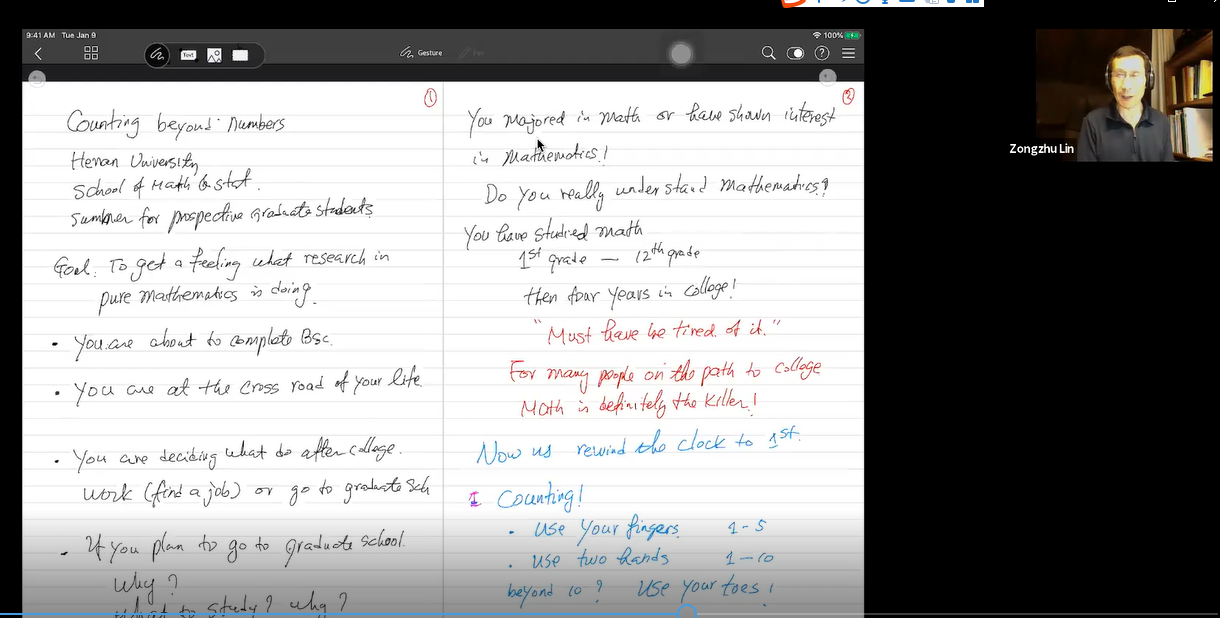Screen dimensions: 1220x618
Task: Flip the toggle switch in the top bar
Action: point(795,54)
